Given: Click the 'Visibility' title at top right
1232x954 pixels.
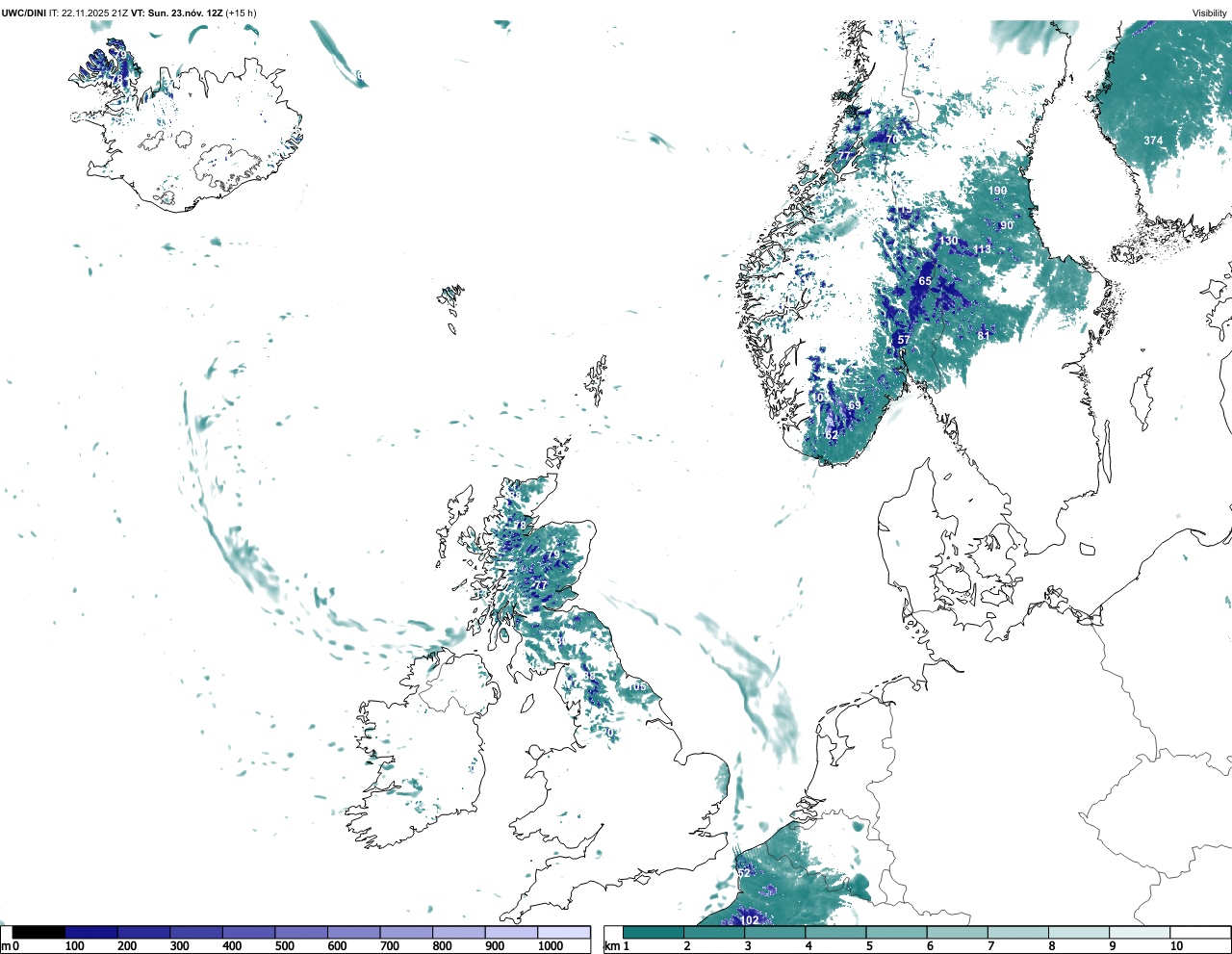Looking at the screenshot, I should [x=1210, y=13].
